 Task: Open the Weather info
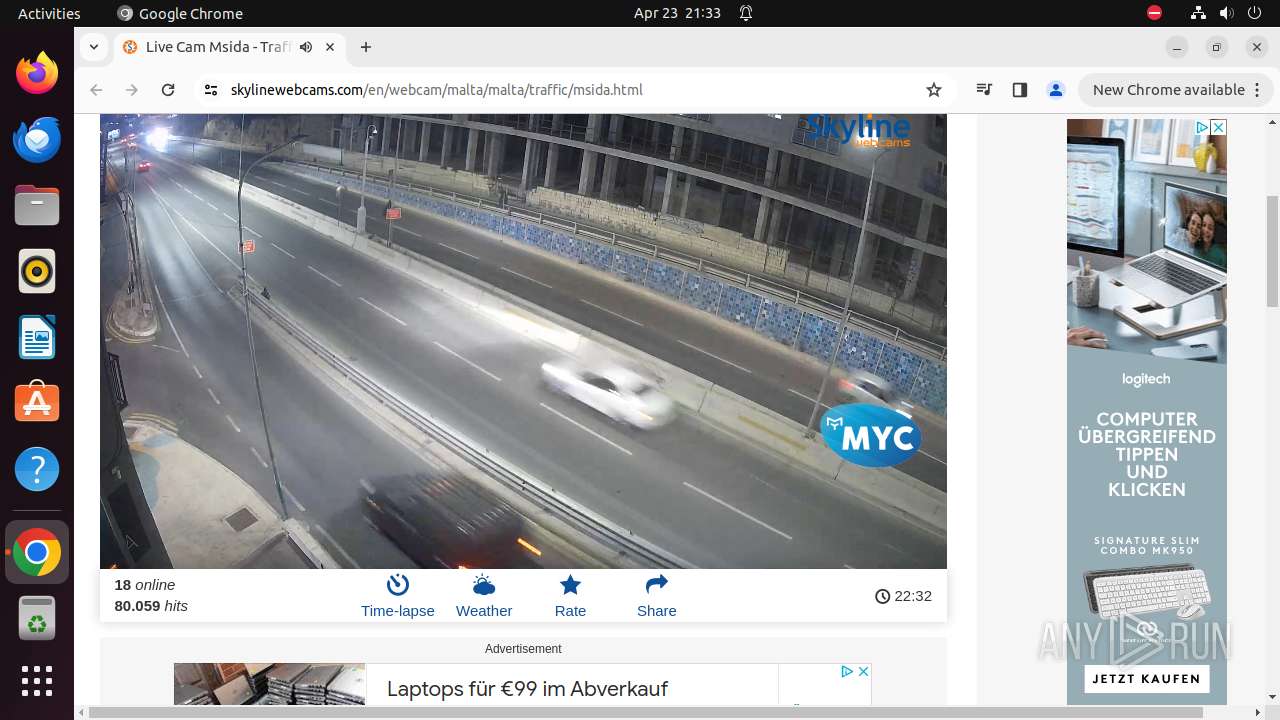pyautogui.click(x=484, y=596)
